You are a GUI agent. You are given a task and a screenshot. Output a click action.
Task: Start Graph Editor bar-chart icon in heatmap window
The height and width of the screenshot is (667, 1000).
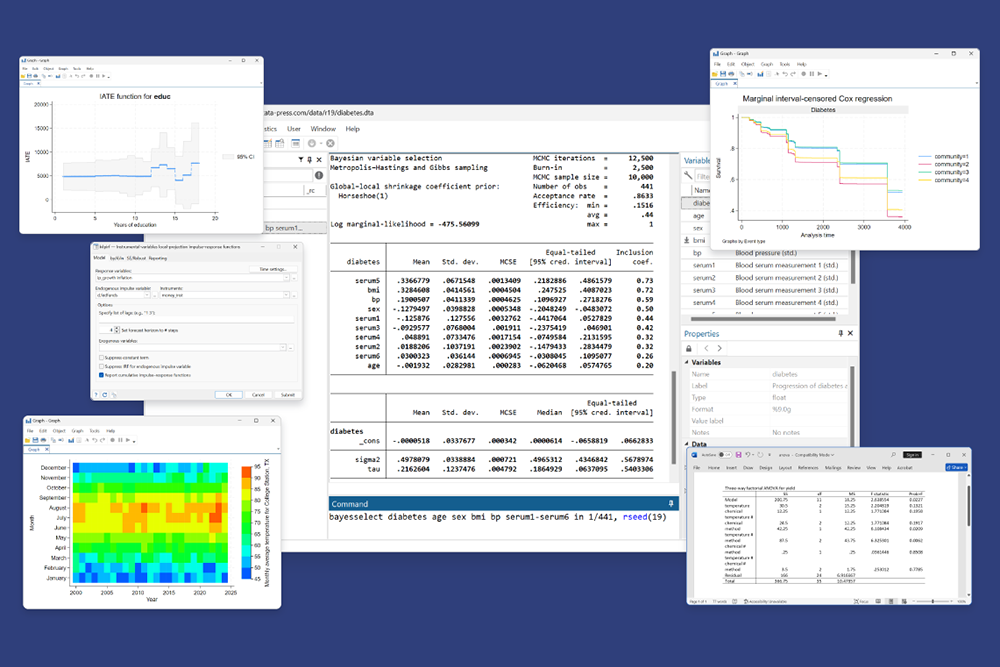[x=71, y=440]
